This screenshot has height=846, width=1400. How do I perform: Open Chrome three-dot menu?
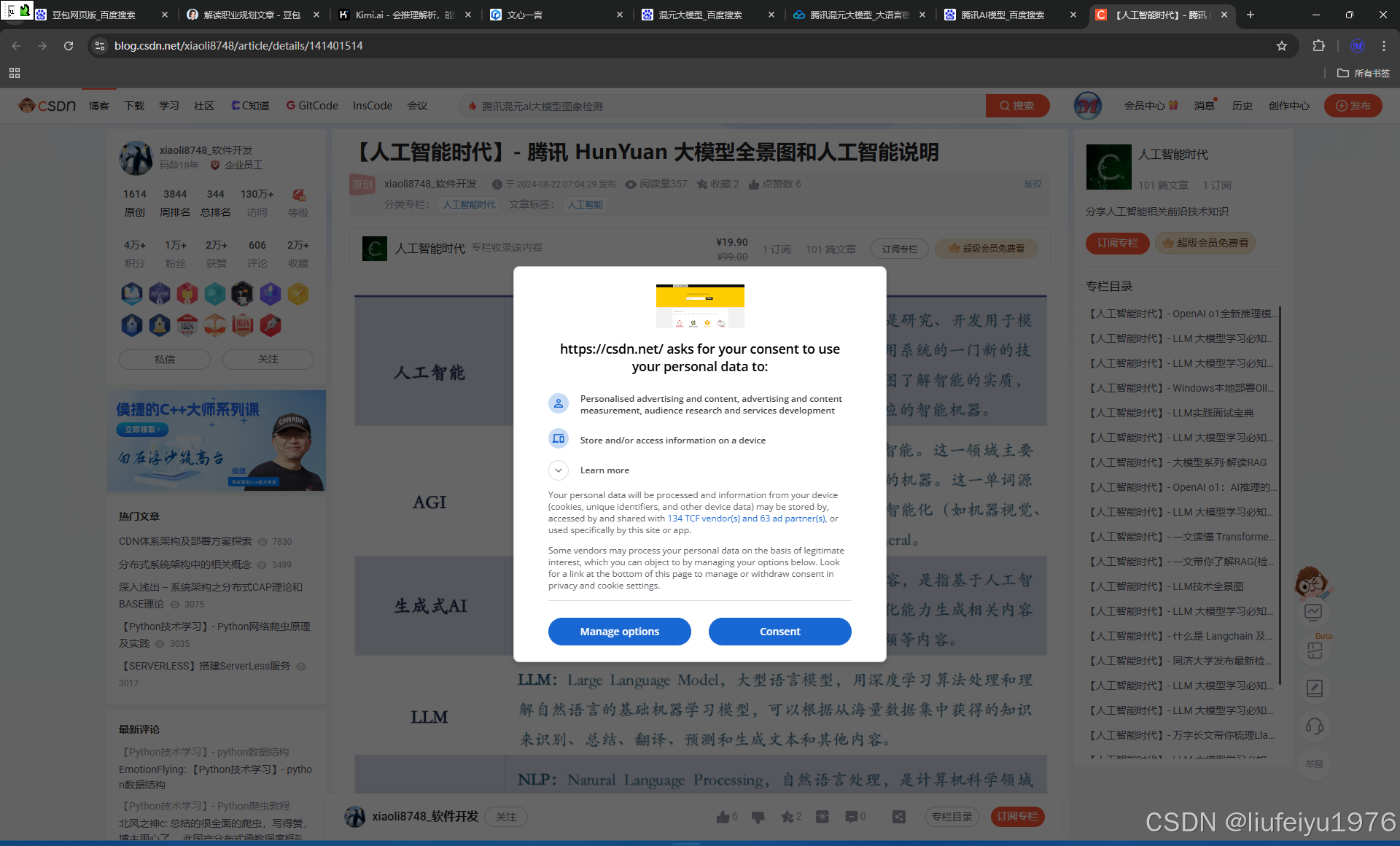click(x=1384, y=46)
